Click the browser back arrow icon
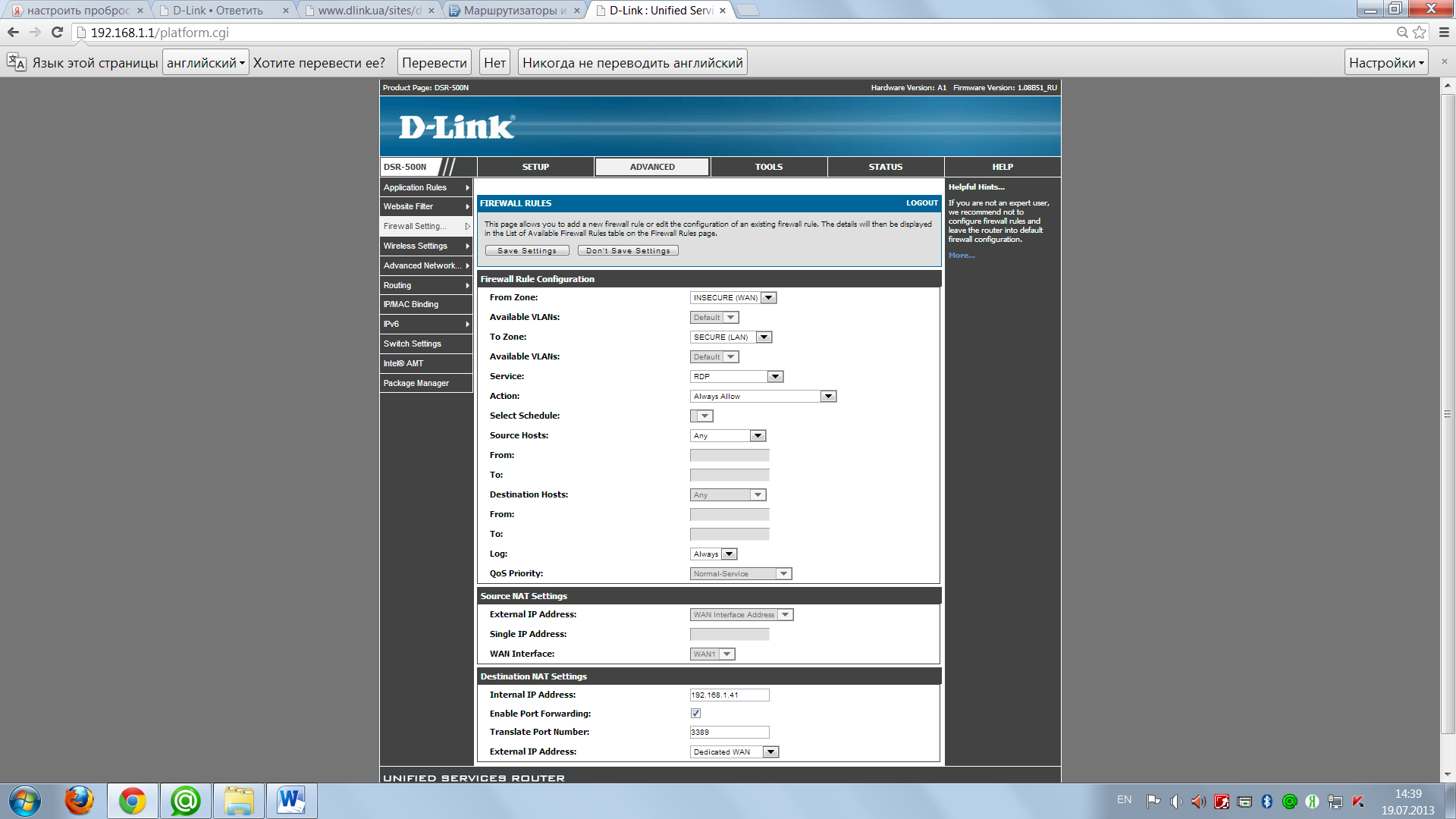This screenshot has height=819, width=1456. coord(13,33)
